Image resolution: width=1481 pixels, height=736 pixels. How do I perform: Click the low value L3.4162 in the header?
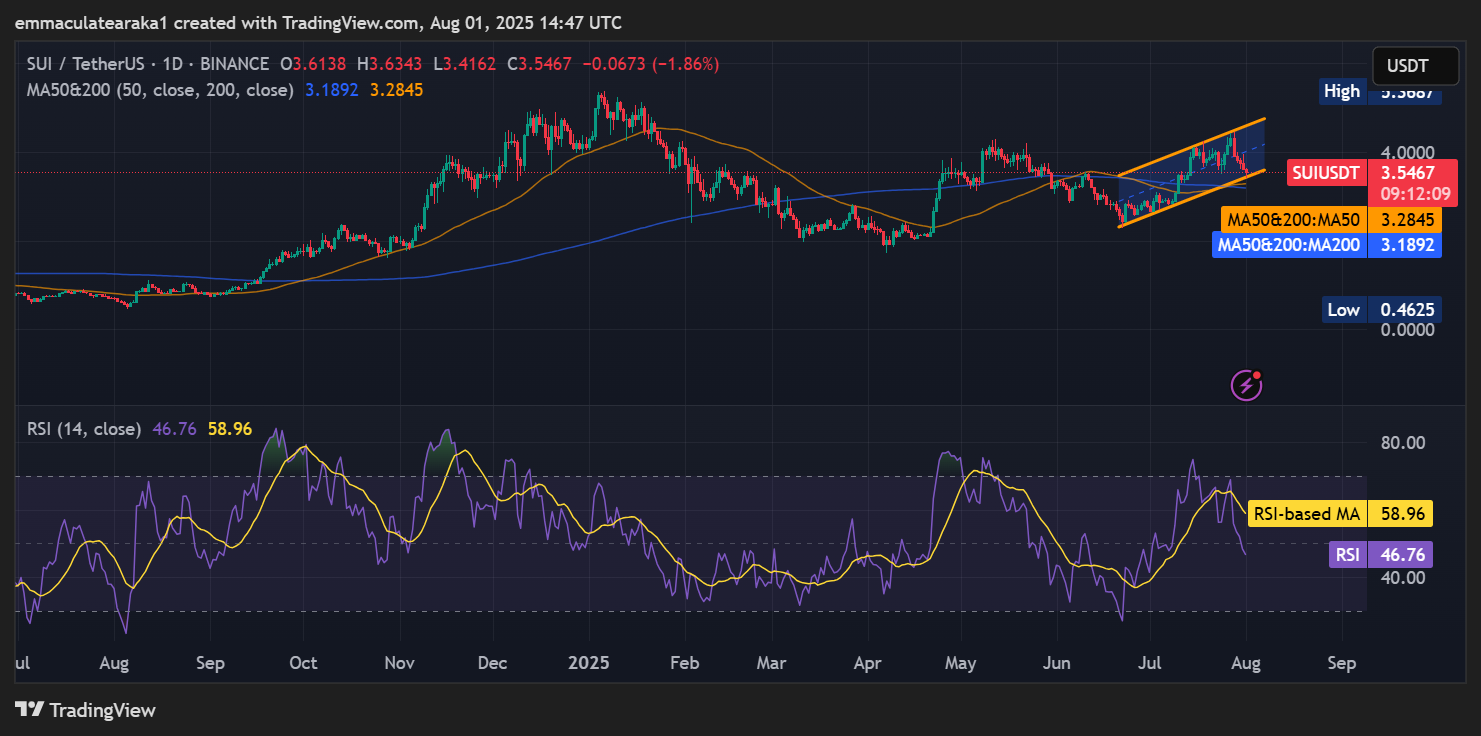pyautogui.click(x=465, y=64)
